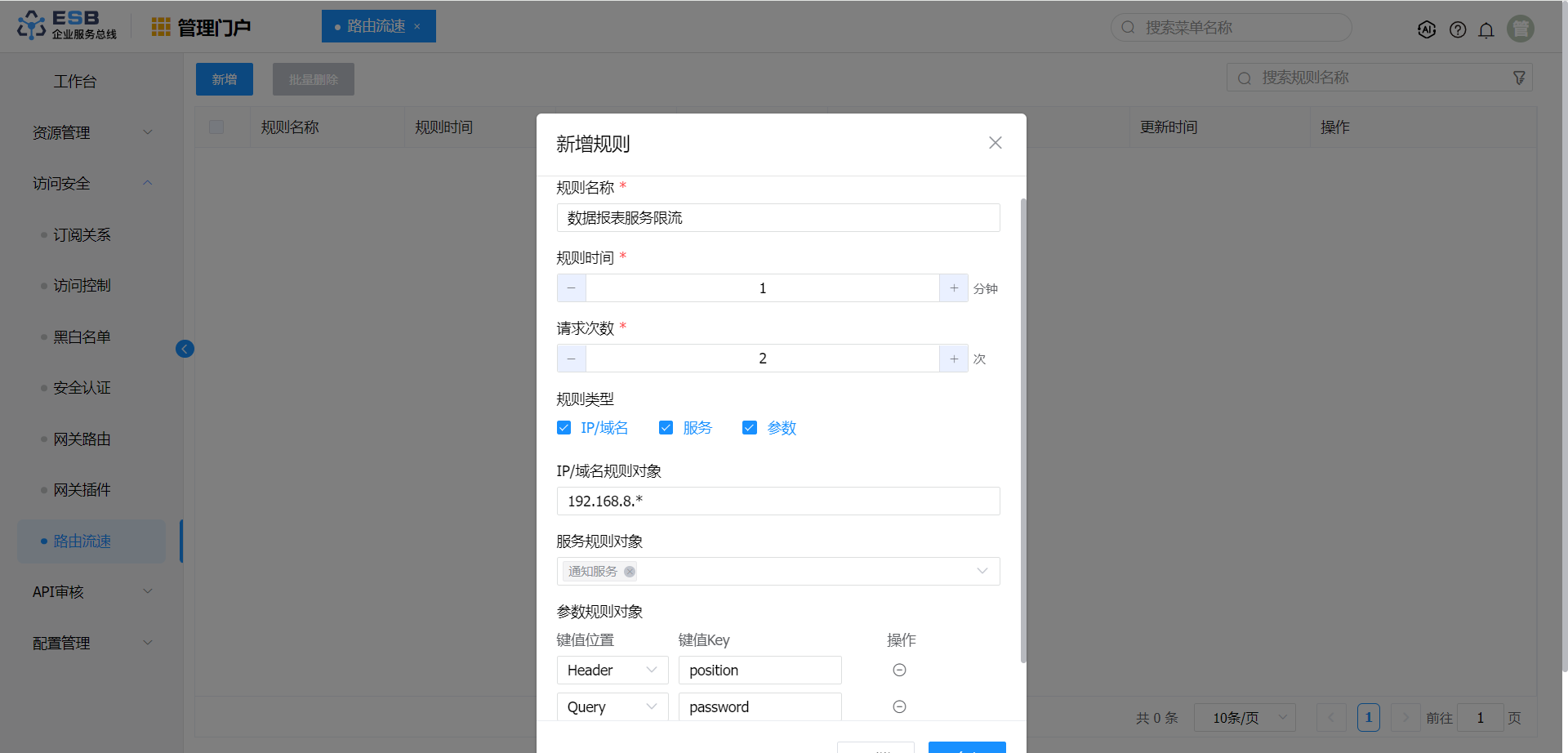Remove the Header position parameter row

(899, 670)
